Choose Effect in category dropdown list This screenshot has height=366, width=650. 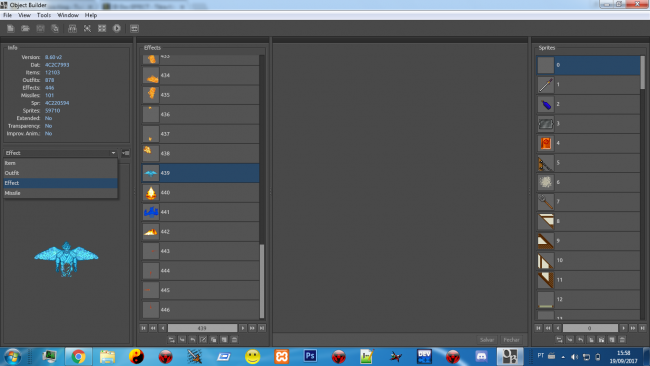click(x=61, y=183)
